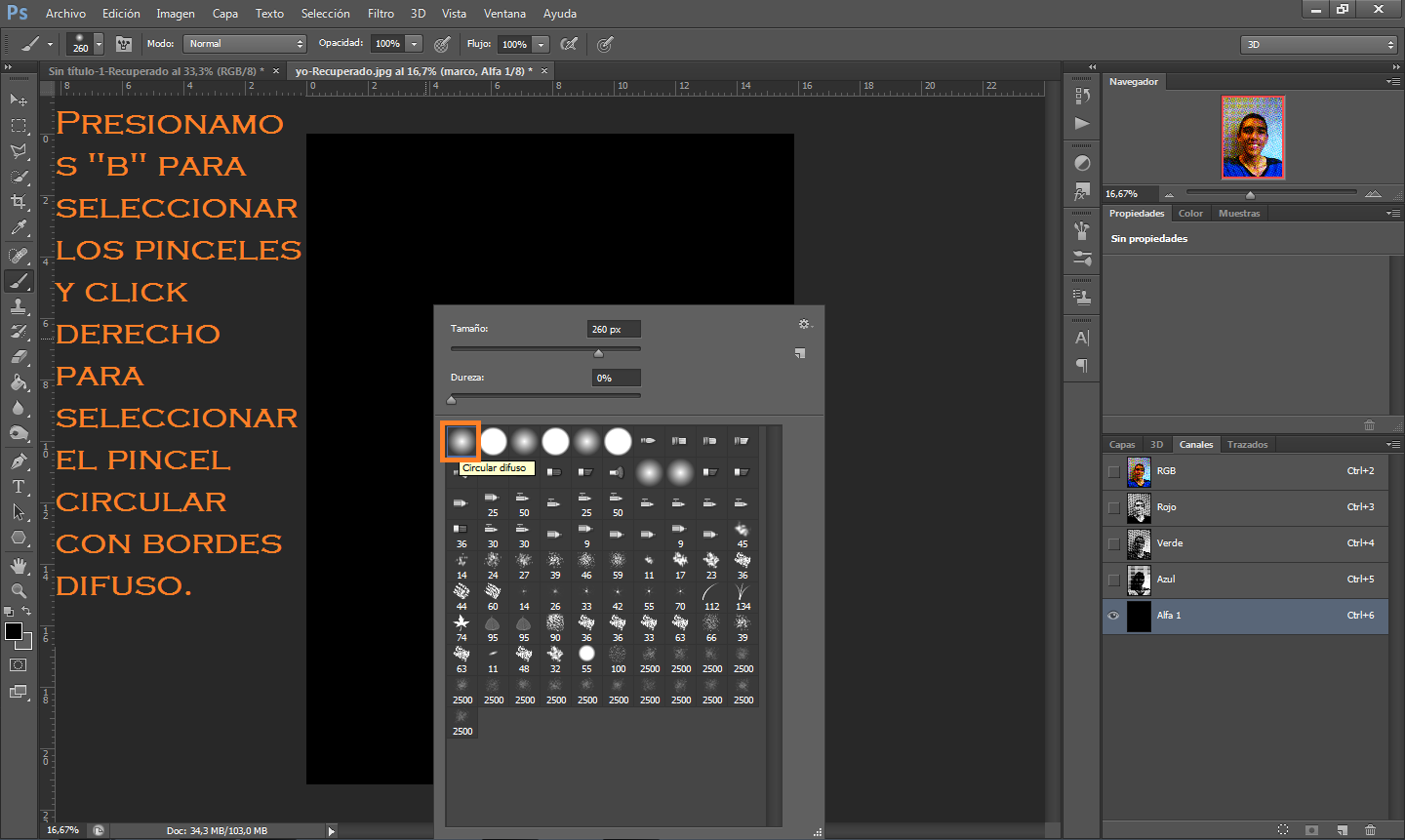Open the Character panel icon
Screen dimensions: 1405x840
point(1082,339)
